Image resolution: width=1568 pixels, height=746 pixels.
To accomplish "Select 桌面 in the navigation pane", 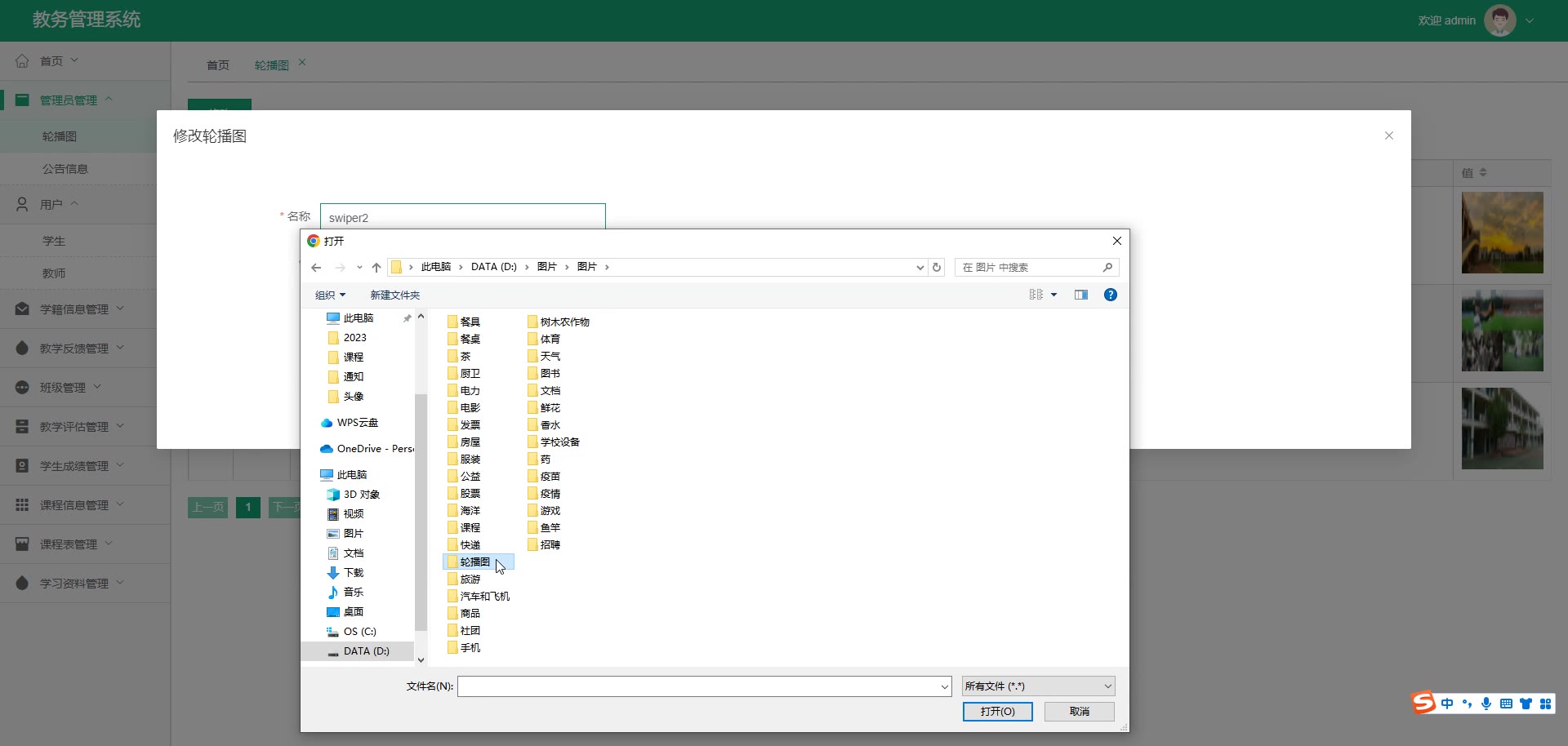I will 353,612.
